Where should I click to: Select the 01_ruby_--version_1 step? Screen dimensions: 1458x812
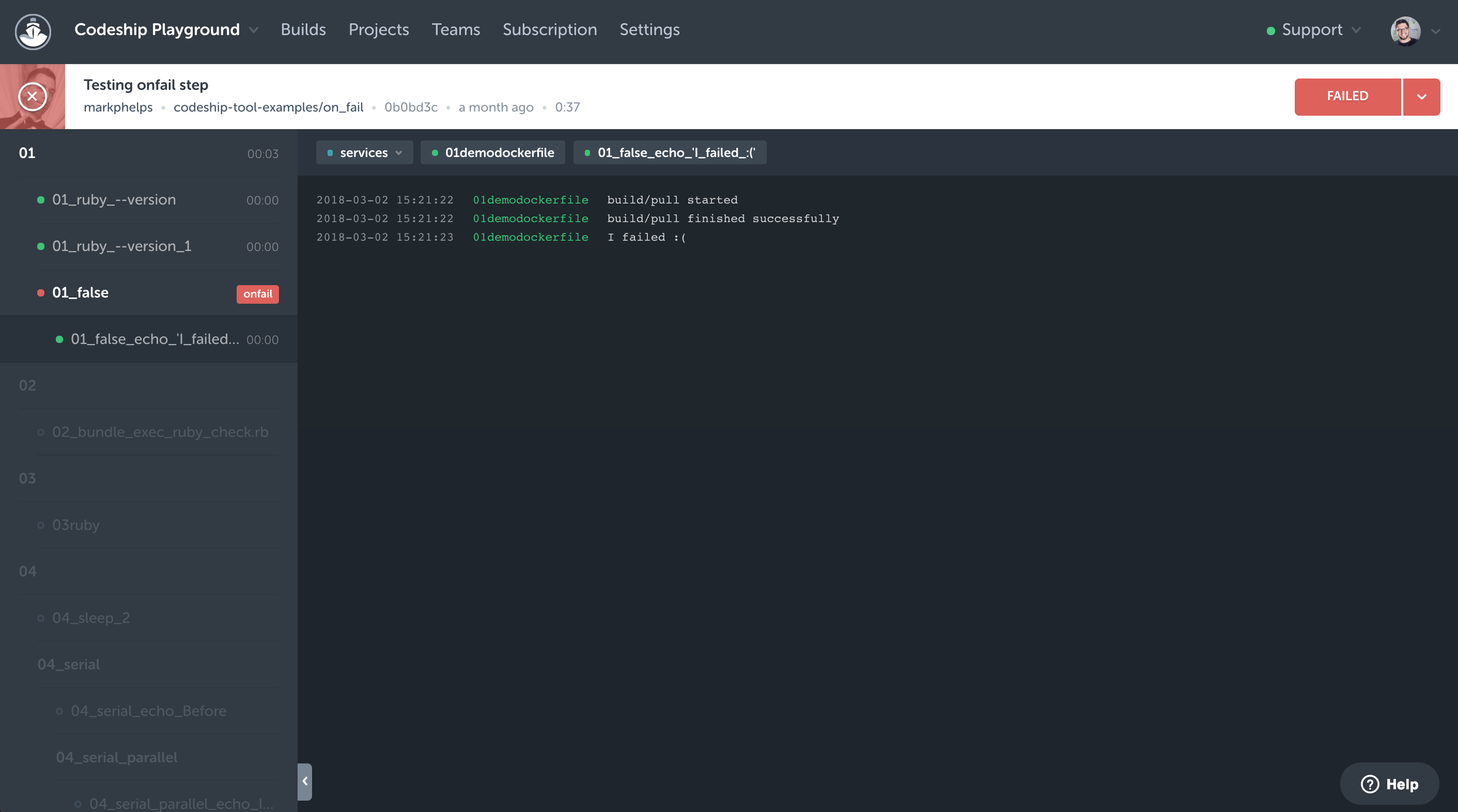(x=149, y=246)
